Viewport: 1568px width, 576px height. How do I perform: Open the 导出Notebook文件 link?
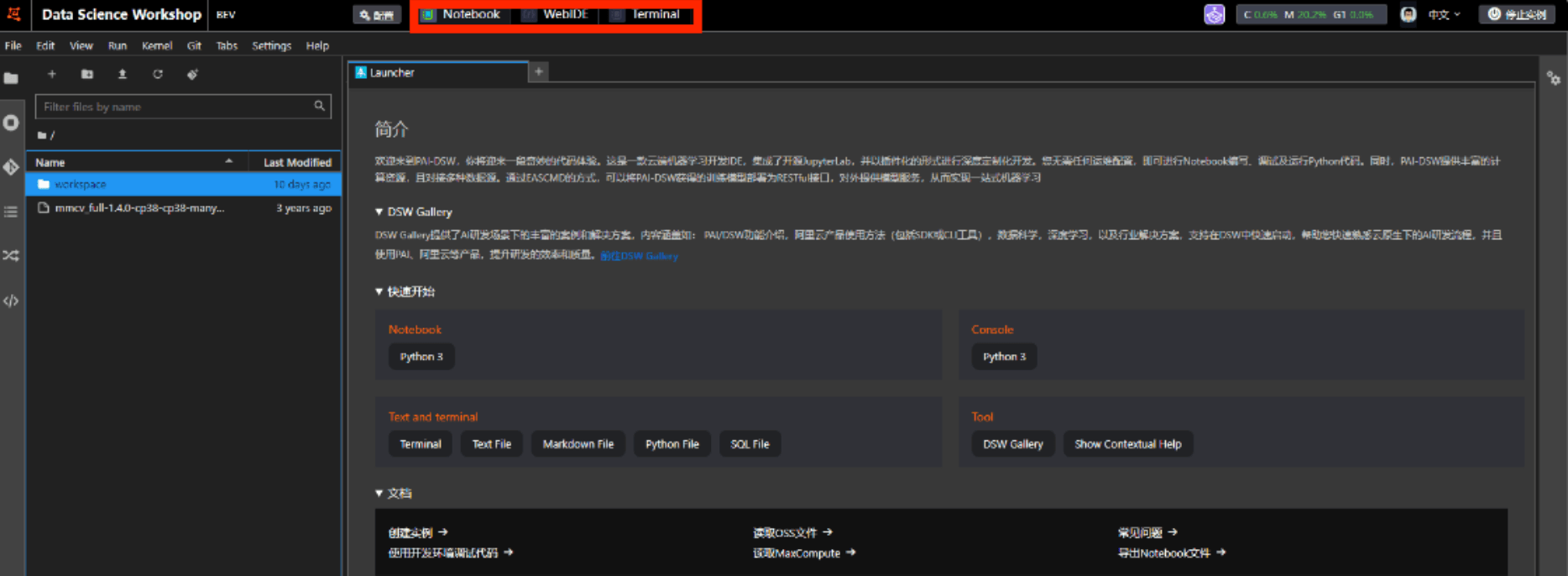tap(1172, 552)
